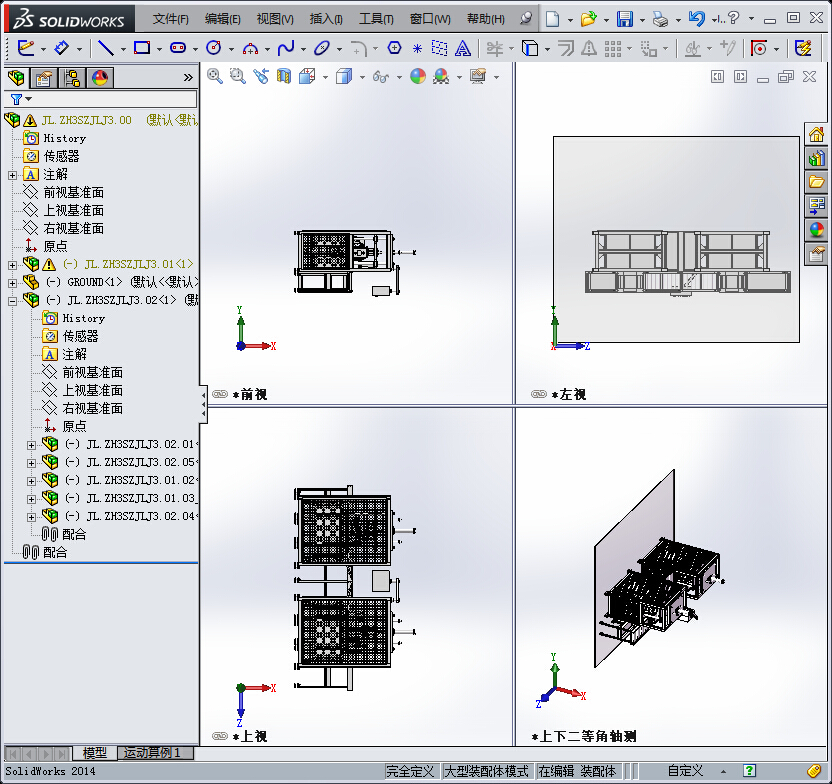Open SolidWorks Resources home icon
Screen dimensions: 832x784
pos(816,135)
